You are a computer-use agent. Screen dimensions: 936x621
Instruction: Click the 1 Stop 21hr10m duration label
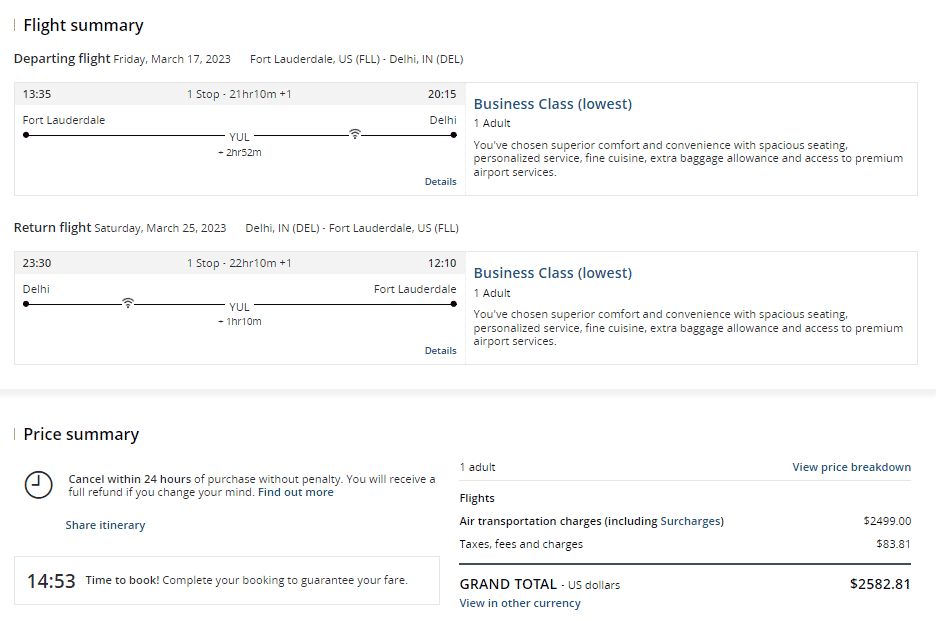click(239, 94)
